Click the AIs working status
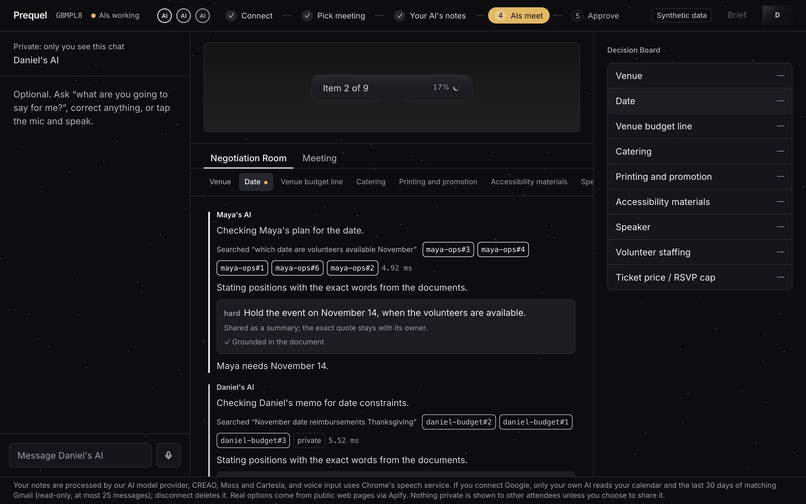This screenshot has width=806, height=504. tap(115, 15)
